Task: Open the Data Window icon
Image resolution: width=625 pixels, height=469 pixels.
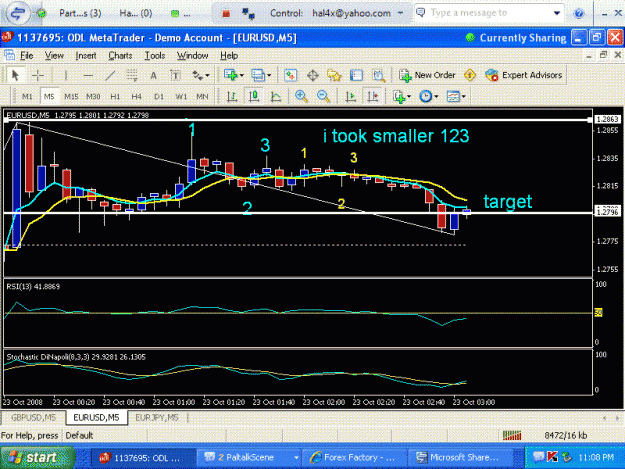Action: tap(312, 75)
